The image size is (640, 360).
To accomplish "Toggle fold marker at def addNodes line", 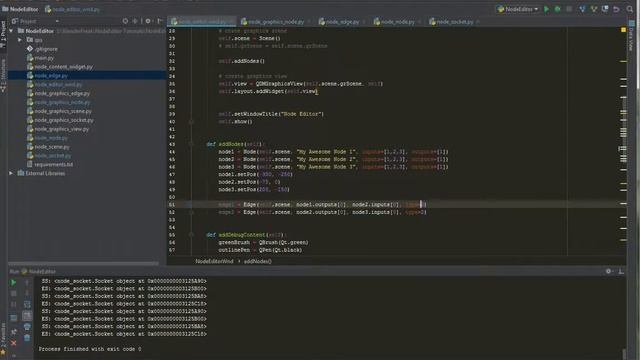I will (191, 144).
